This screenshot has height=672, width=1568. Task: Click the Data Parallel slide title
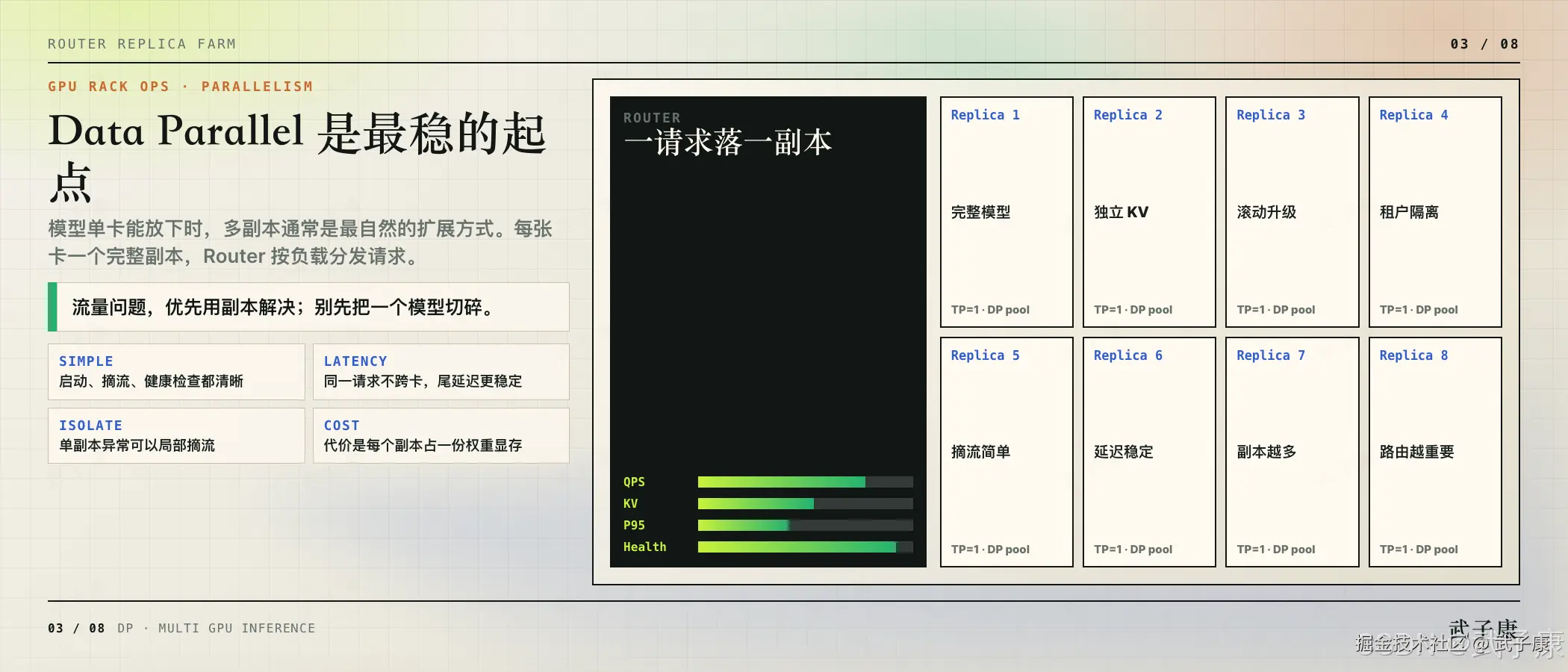coord(297,157)
